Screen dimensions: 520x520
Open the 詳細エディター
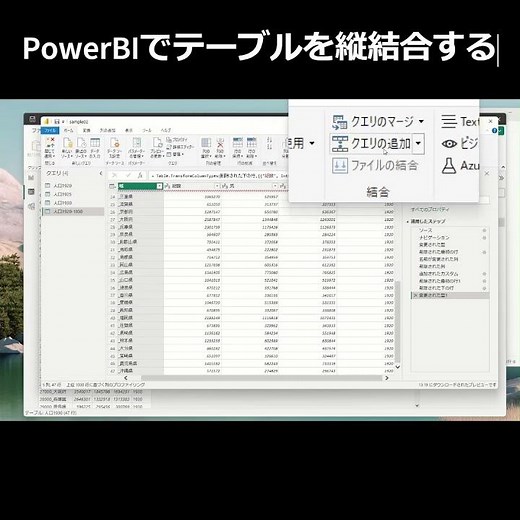coord(180,147)
